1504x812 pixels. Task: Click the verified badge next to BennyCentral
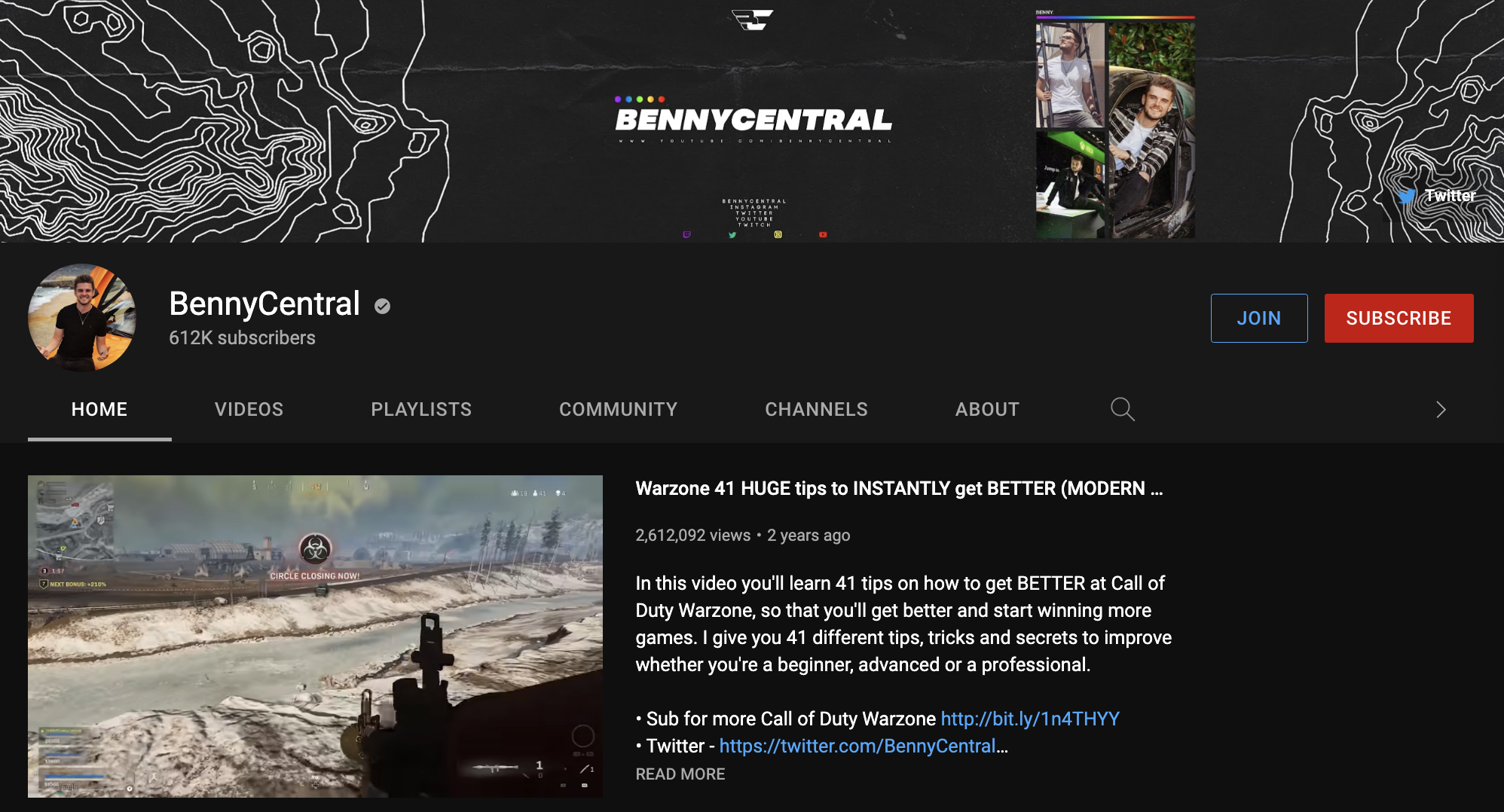point(382,306)
